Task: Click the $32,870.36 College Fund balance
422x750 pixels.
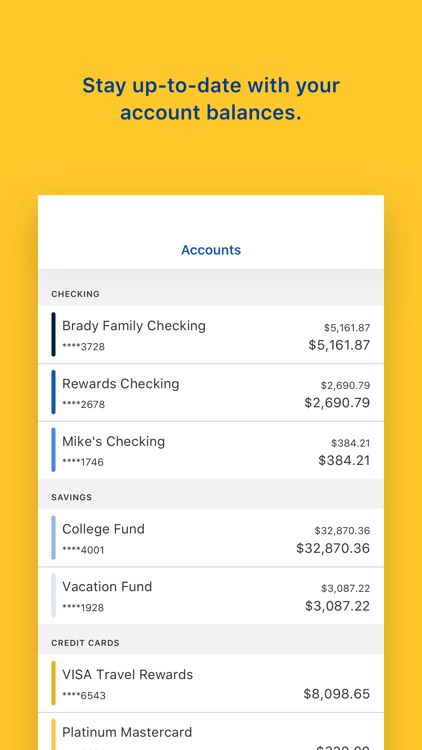Action: pyautogui.click(x=333, y=548)
